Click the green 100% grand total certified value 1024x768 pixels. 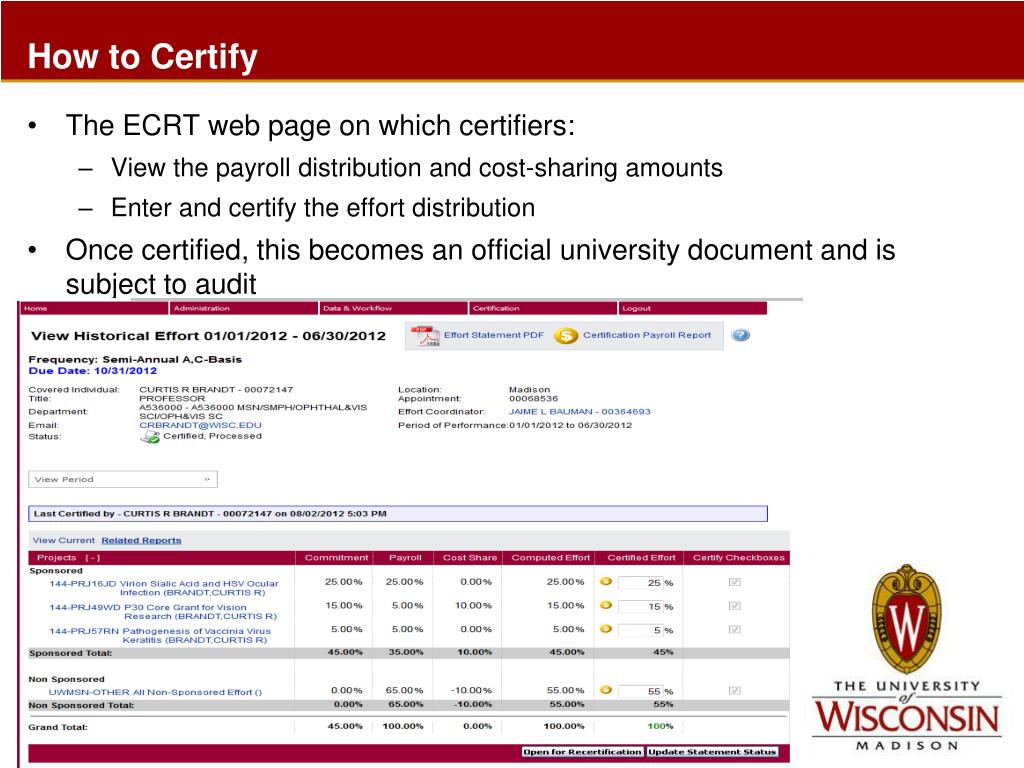click(x=660, y=726)
